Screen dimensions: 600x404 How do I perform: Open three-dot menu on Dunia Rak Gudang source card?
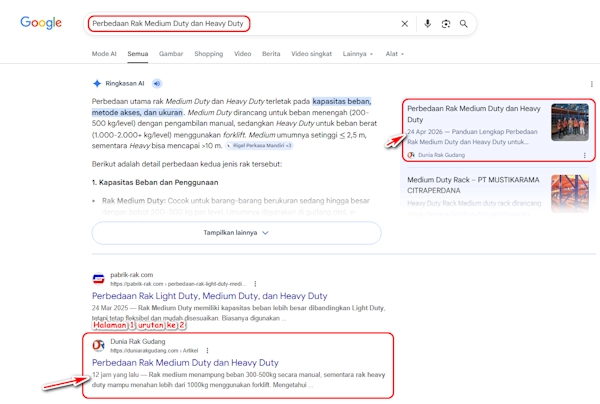[584, 155]
